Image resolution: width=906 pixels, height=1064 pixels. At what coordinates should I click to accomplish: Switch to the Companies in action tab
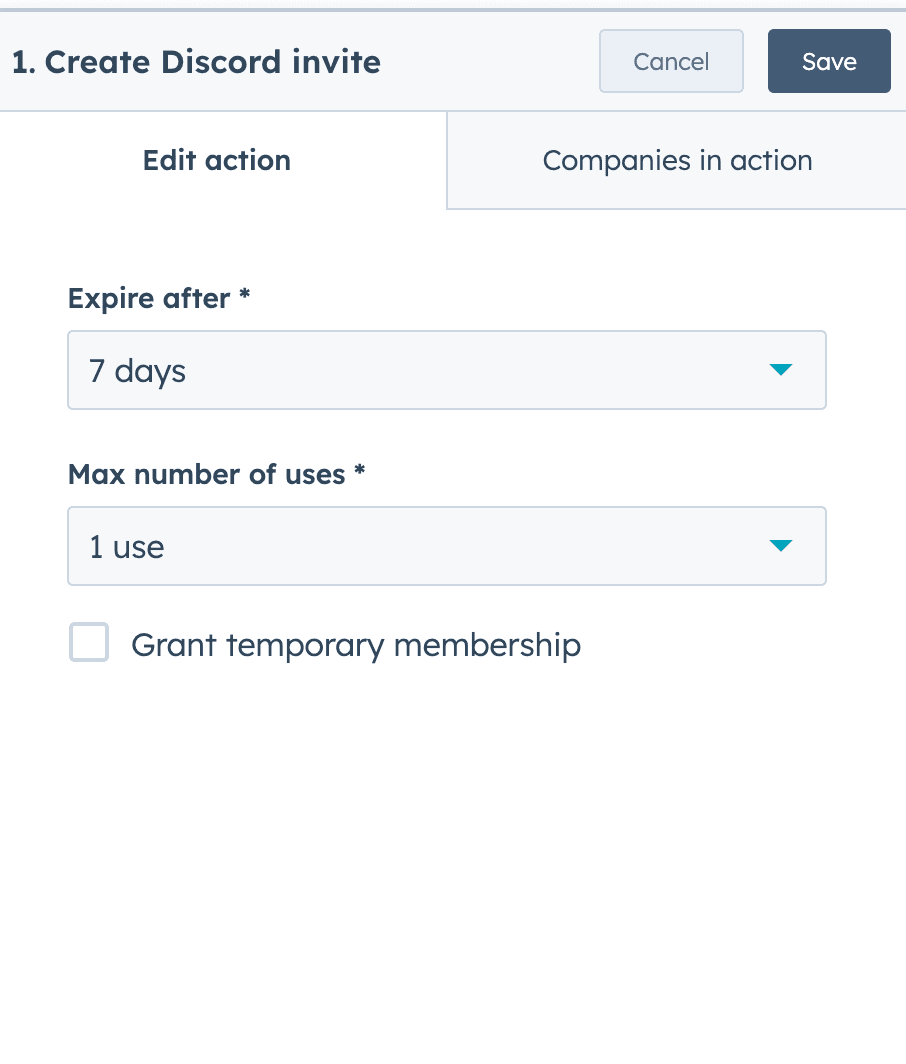click(x=677, y=160)
